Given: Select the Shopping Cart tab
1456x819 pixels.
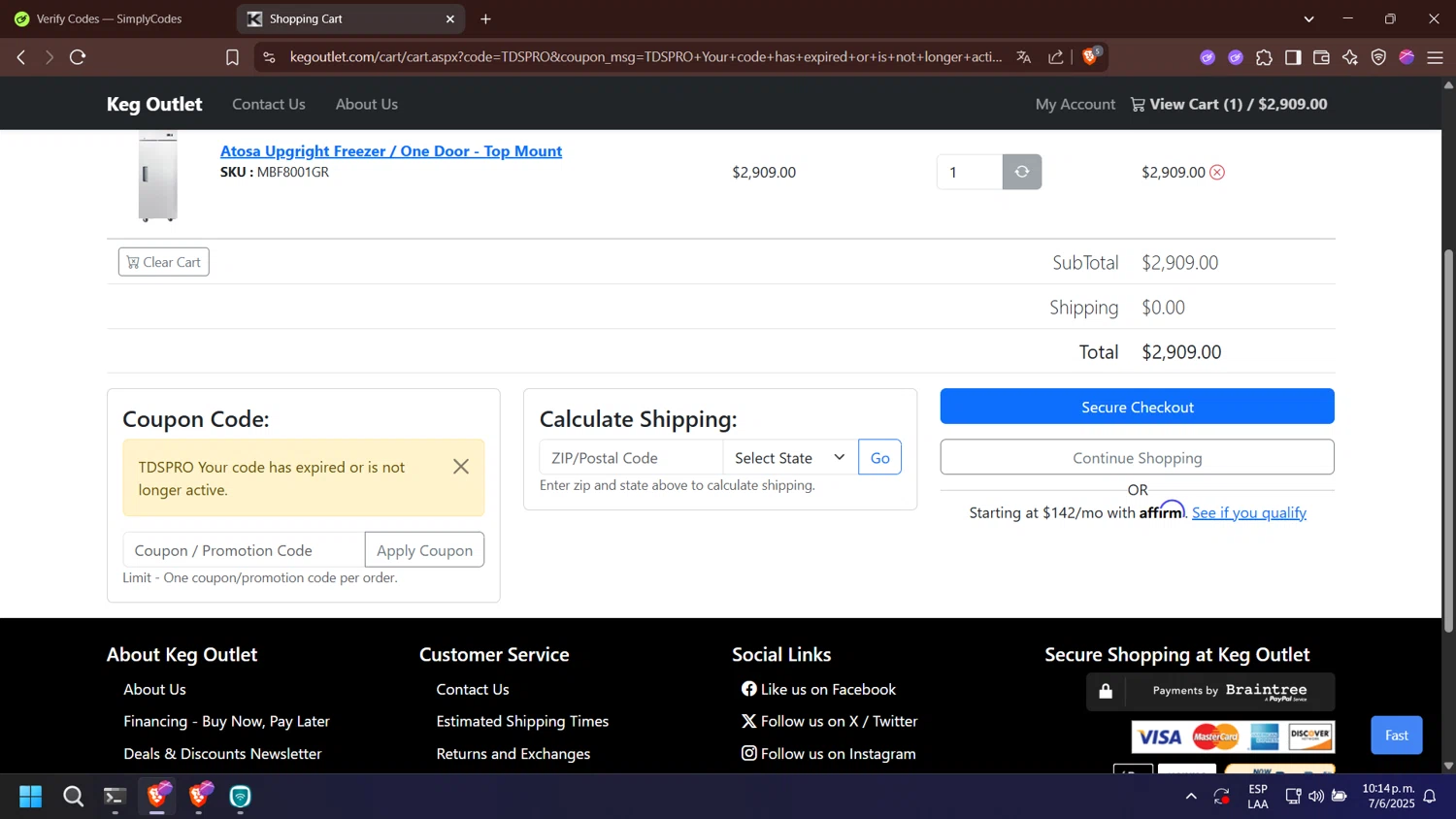Looking at the screenshot, I should (x=340, y=18).
